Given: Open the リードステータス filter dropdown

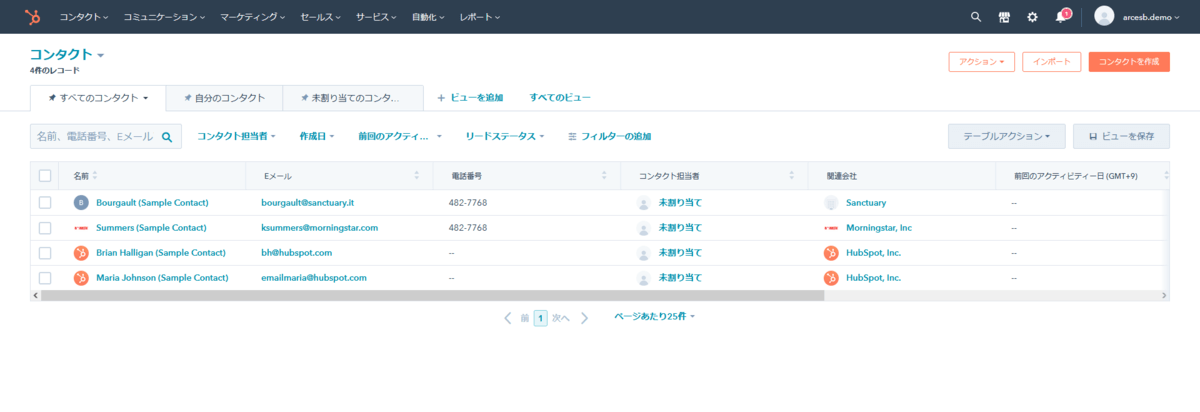Looking at the screenshot, I should coord(504,136).
